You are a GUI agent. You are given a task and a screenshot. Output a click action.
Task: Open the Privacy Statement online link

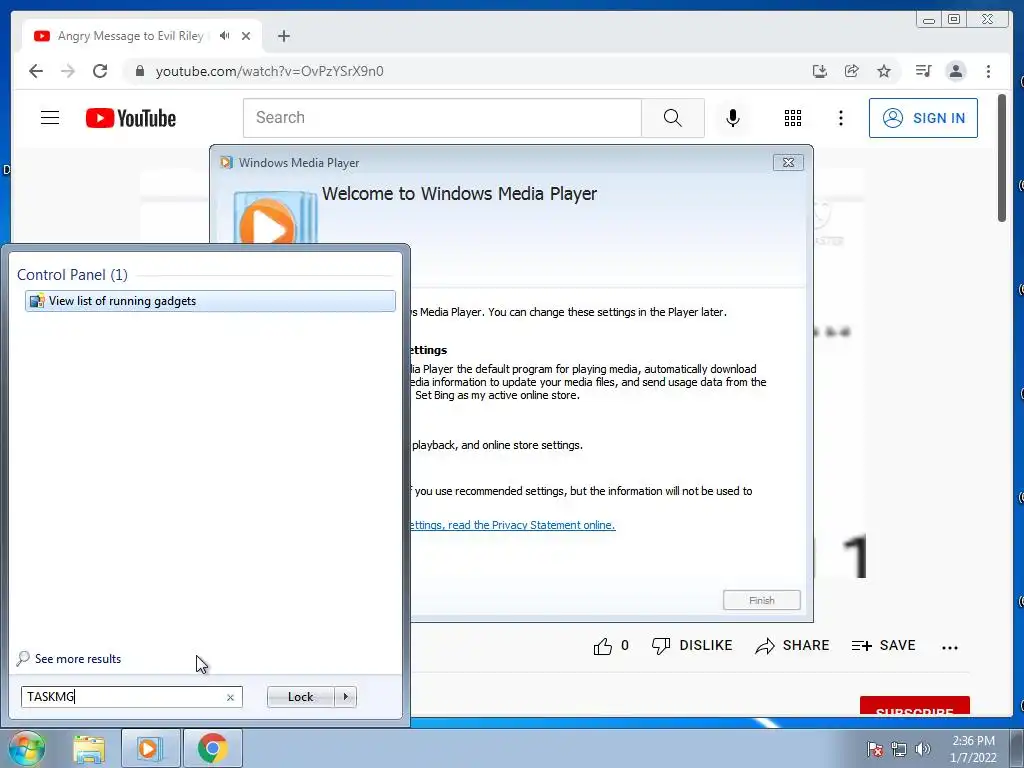(x=513, y=525)
